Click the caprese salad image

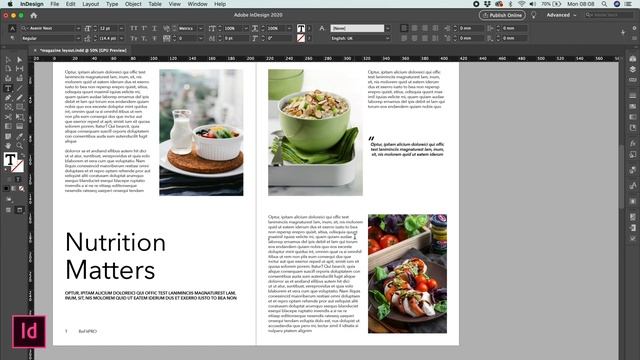(407, 273)
